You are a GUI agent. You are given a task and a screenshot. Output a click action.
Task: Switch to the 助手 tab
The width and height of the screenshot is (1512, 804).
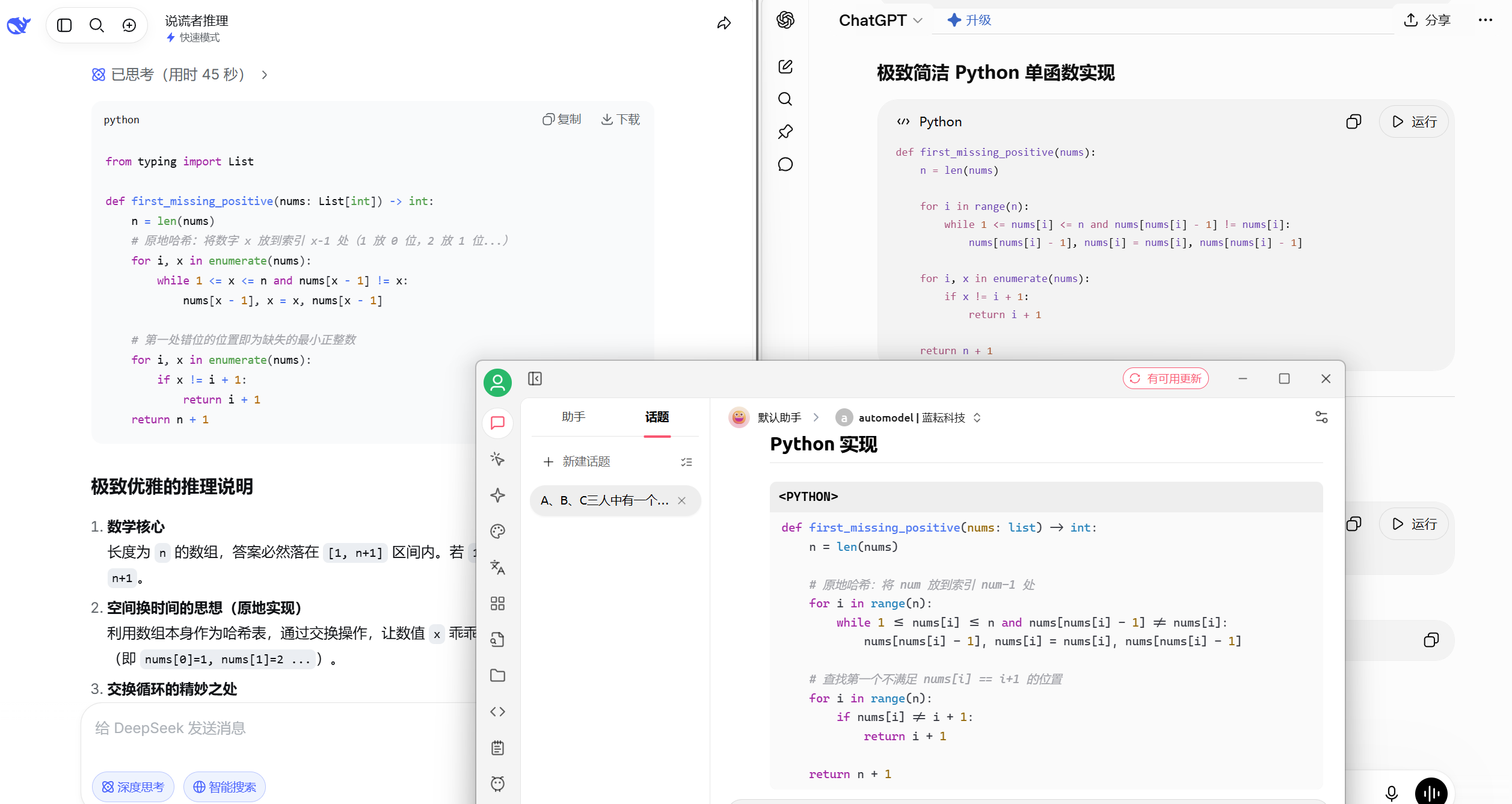pyautogui.click(x=574, y=417)
